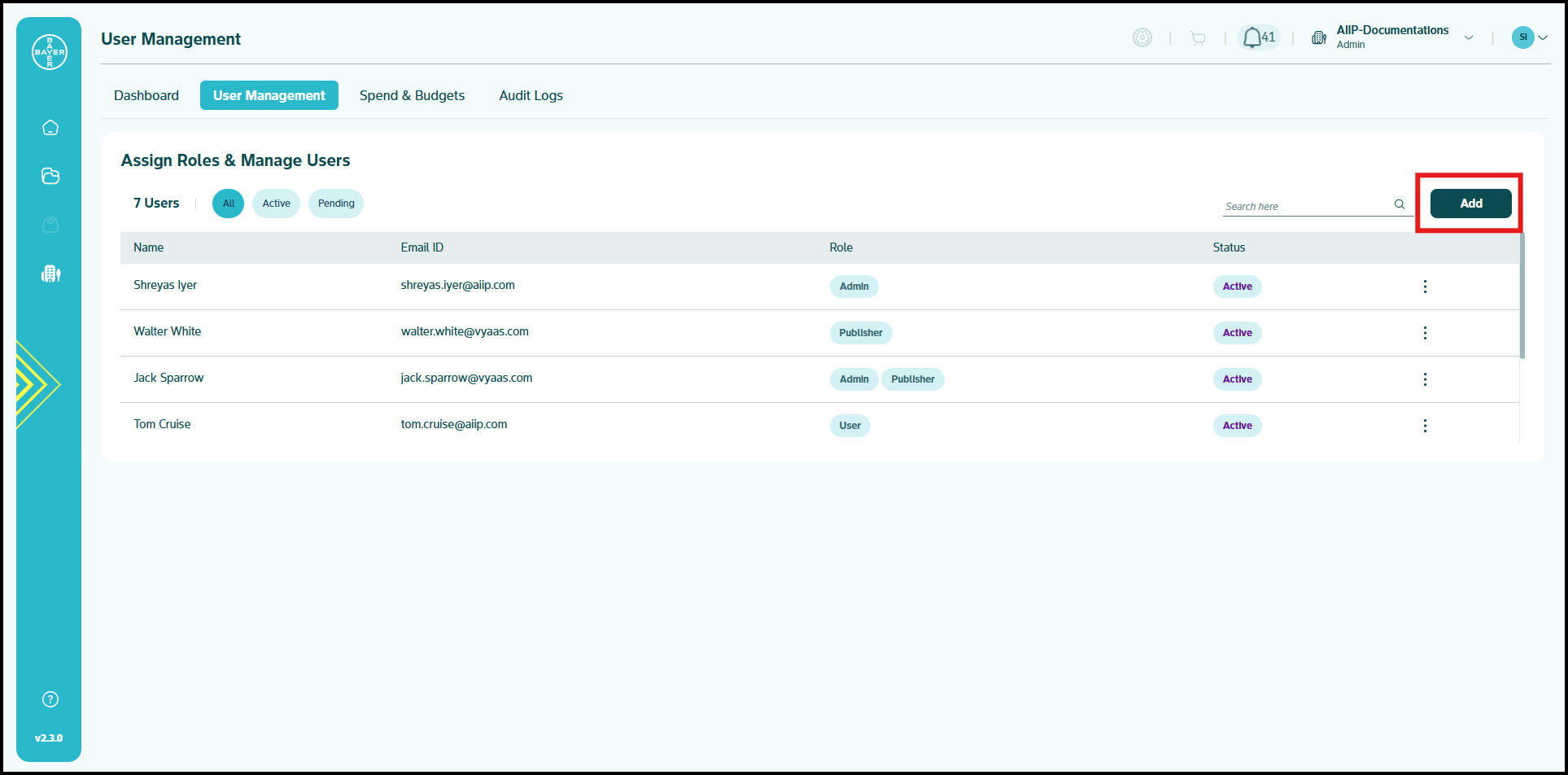
Task: Expand the SI user profile menu
Action: coord(1530,37)
